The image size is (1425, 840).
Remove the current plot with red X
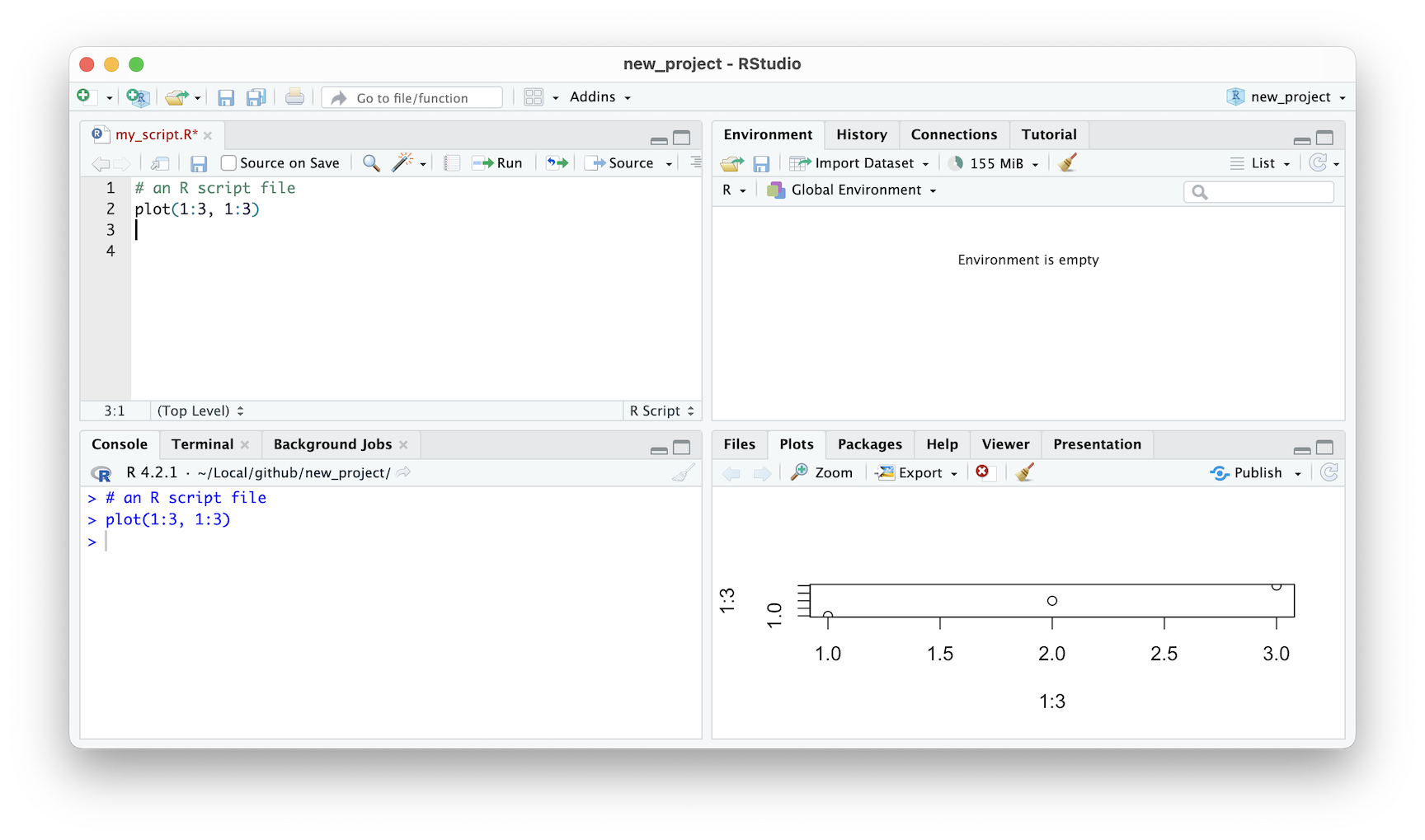coord(982,472)
